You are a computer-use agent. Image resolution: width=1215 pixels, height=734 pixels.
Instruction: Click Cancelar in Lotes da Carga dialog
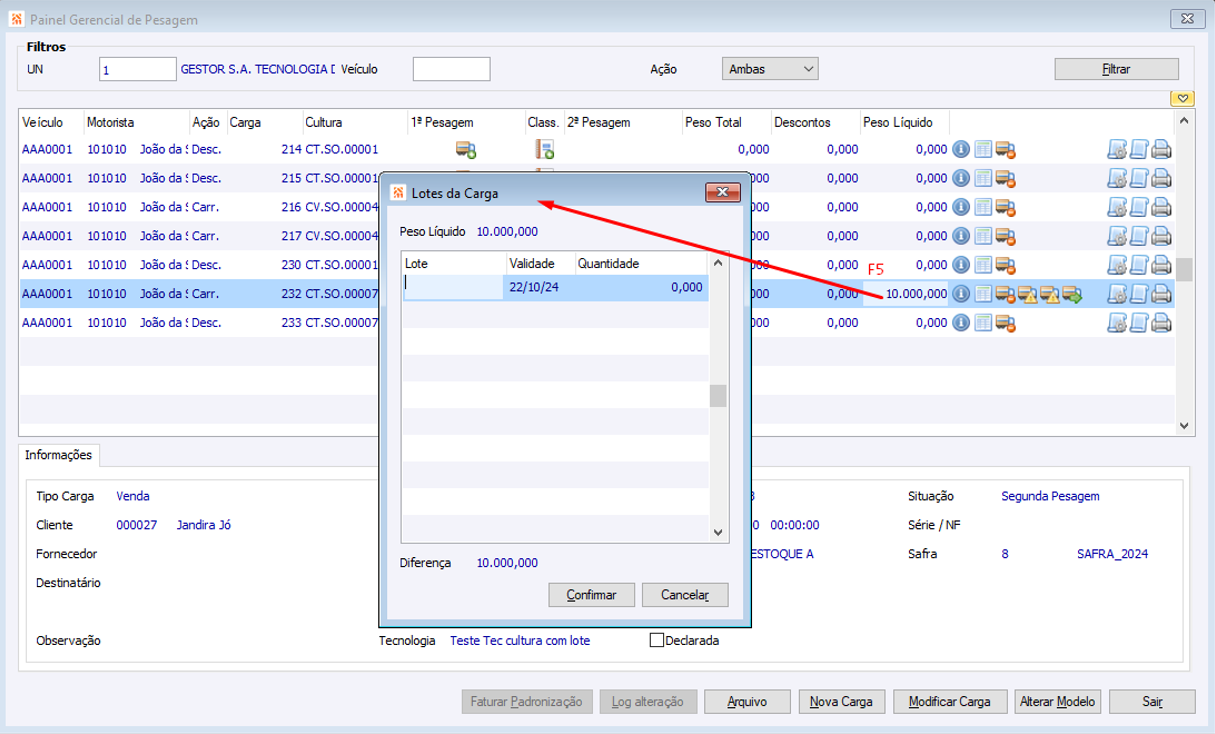[x=685, y=595]
